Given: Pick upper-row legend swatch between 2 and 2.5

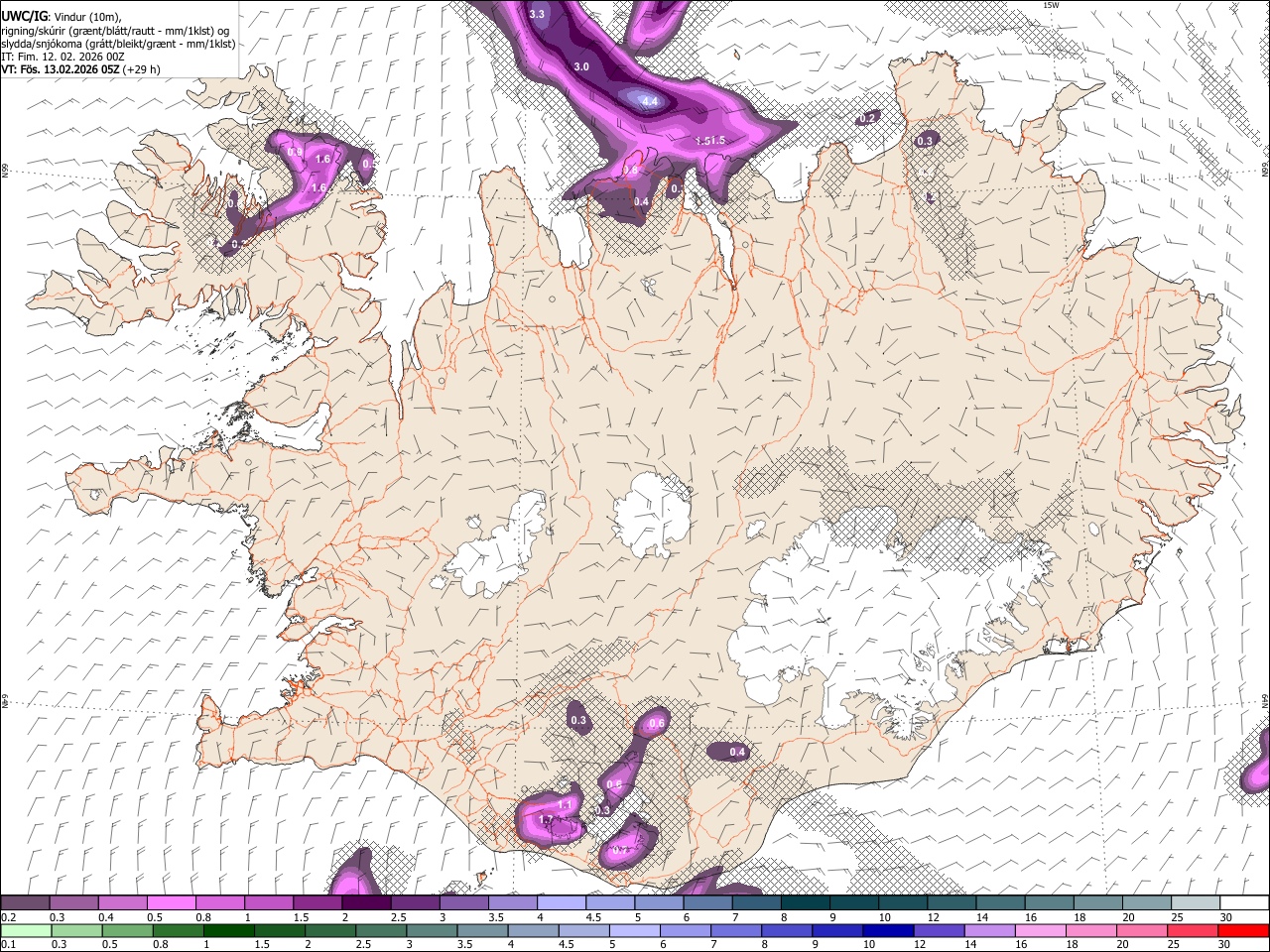Looking at the screenshot, I should point(366,903).
